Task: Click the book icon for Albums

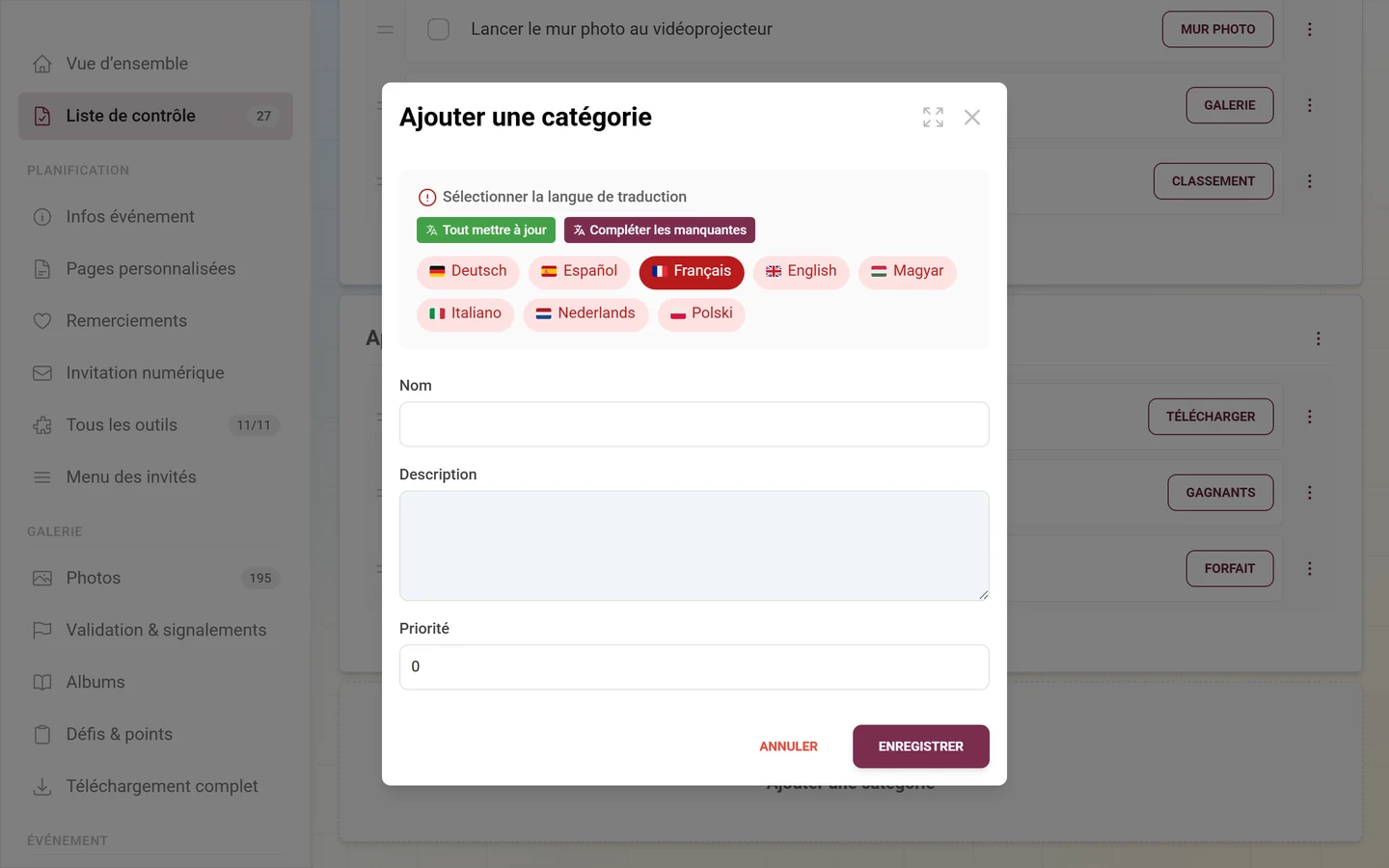Action: (42, 683)
